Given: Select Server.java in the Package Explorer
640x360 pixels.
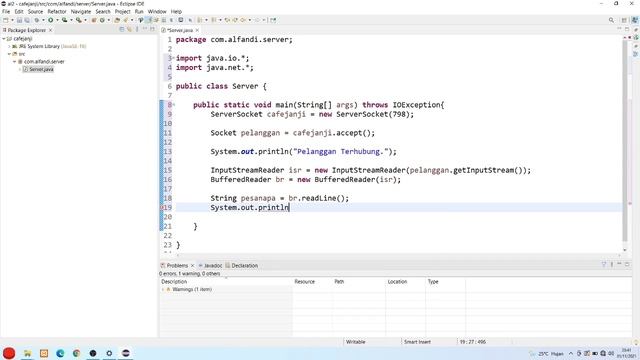Looking at the screenshot, I should click(38, 69).
